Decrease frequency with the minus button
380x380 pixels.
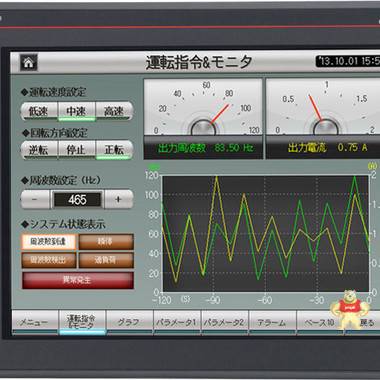pos(35,199)
